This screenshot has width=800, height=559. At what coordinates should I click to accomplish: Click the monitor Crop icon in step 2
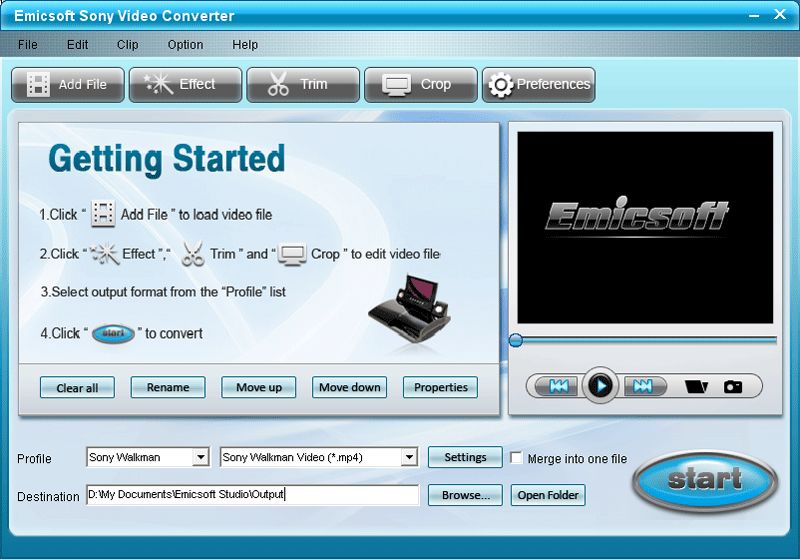[x=292, y=255]
